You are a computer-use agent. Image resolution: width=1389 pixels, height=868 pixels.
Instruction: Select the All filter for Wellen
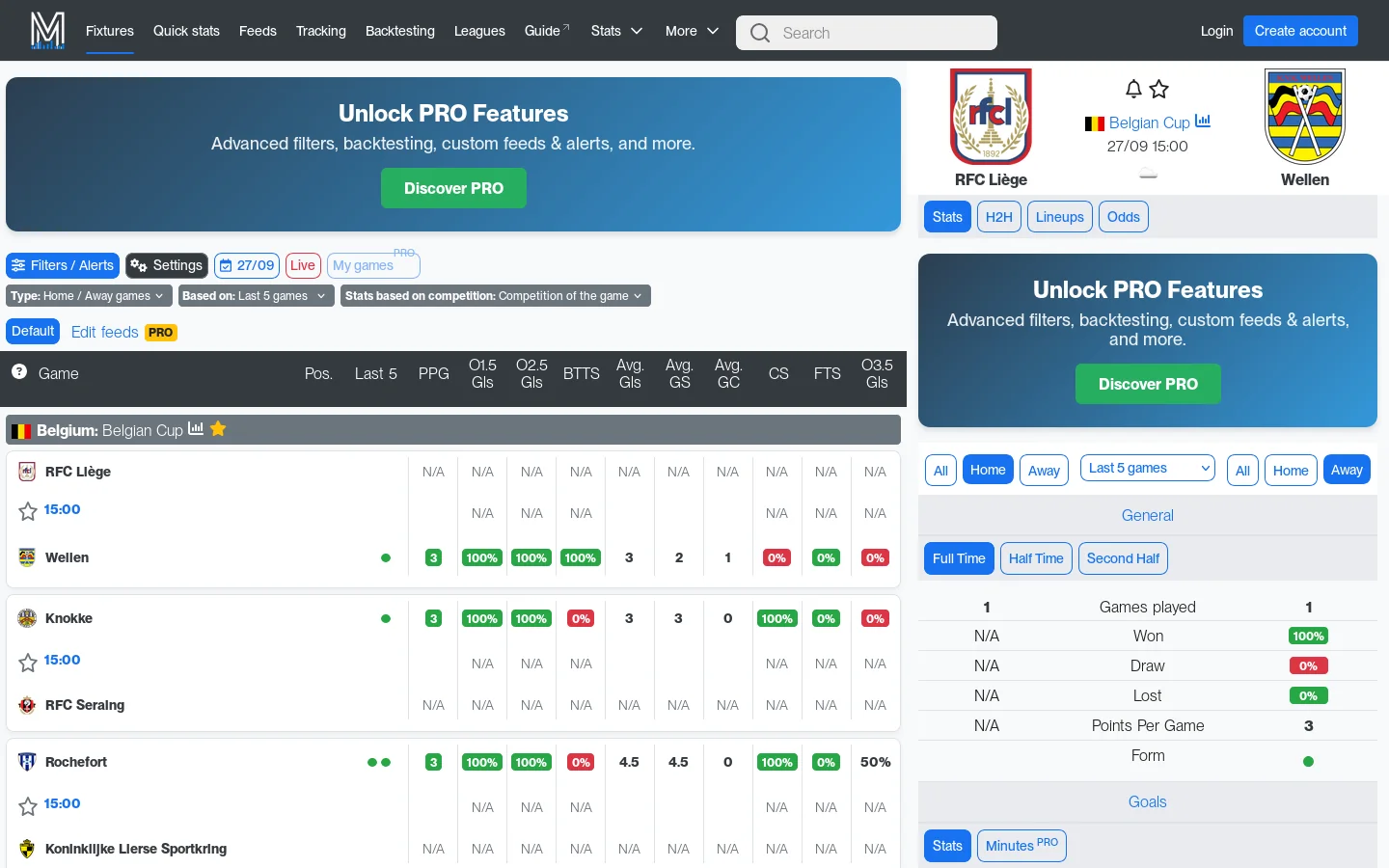click(x=1242, y=470)
